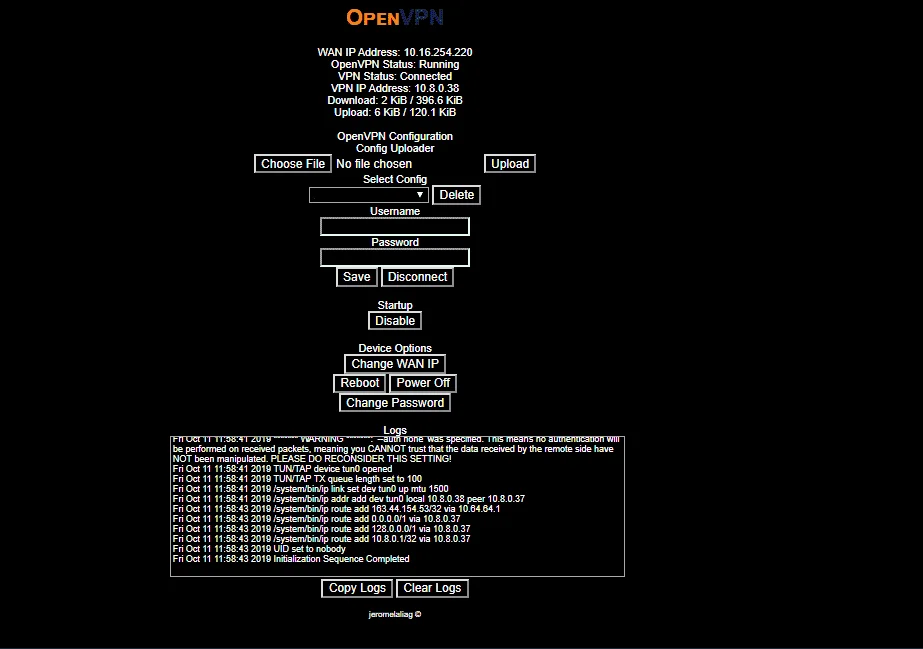The image size is (923, 649).
Task: Power Off the device
Action: click(423, 383)
